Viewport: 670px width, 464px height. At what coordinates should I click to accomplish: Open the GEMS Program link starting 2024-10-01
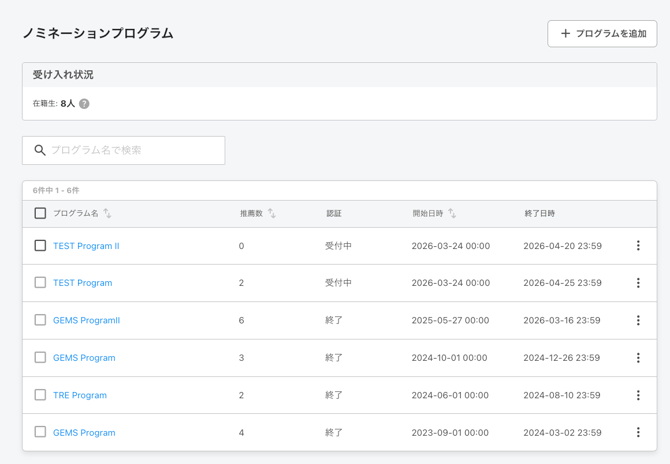(x=84, y=358)
